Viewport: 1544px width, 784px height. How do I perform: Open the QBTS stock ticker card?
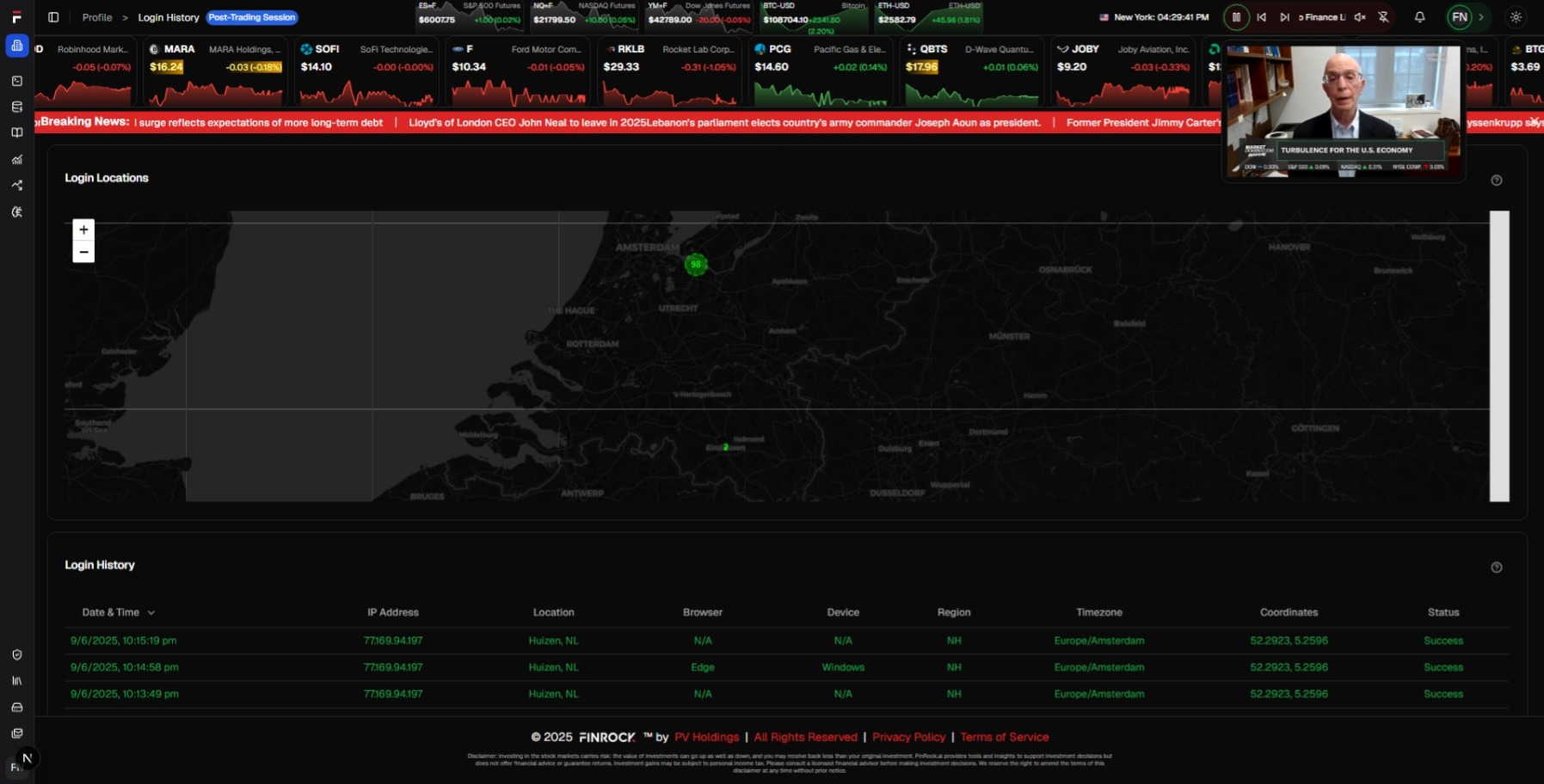(972, 71)
